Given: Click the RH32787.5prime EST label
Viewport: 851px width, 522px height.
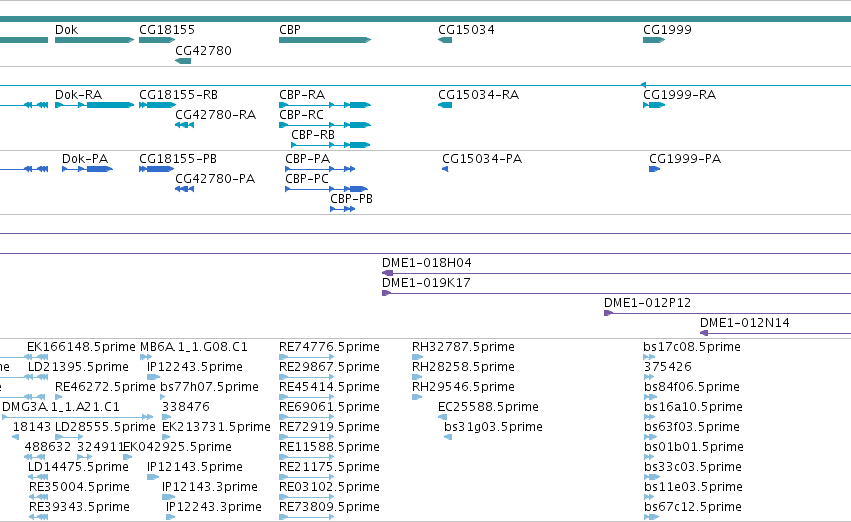Looking at the screenshot, I should [463, 347].
